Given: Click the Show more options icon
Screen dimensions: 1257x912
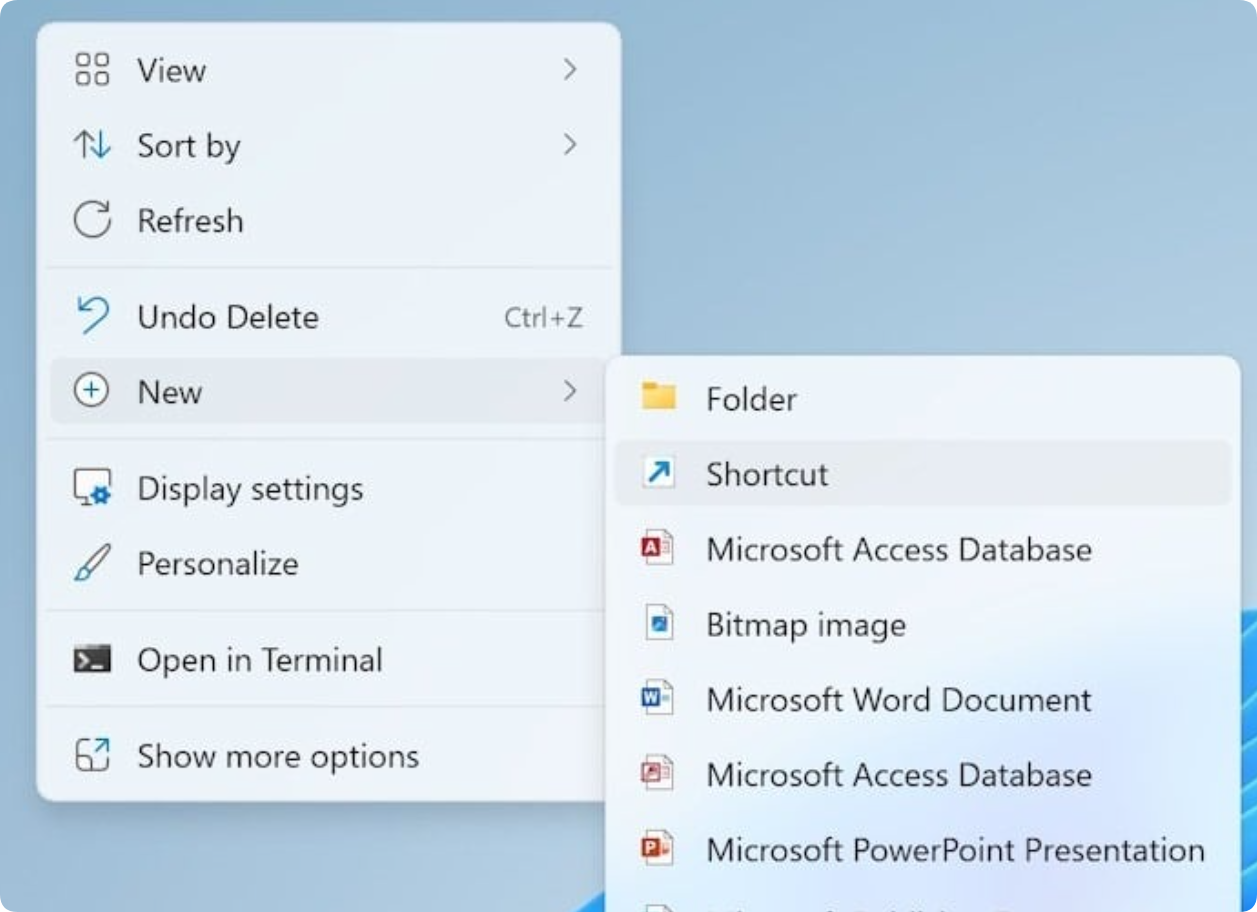Looking at the screenshot, I should [x=92, y=755].
